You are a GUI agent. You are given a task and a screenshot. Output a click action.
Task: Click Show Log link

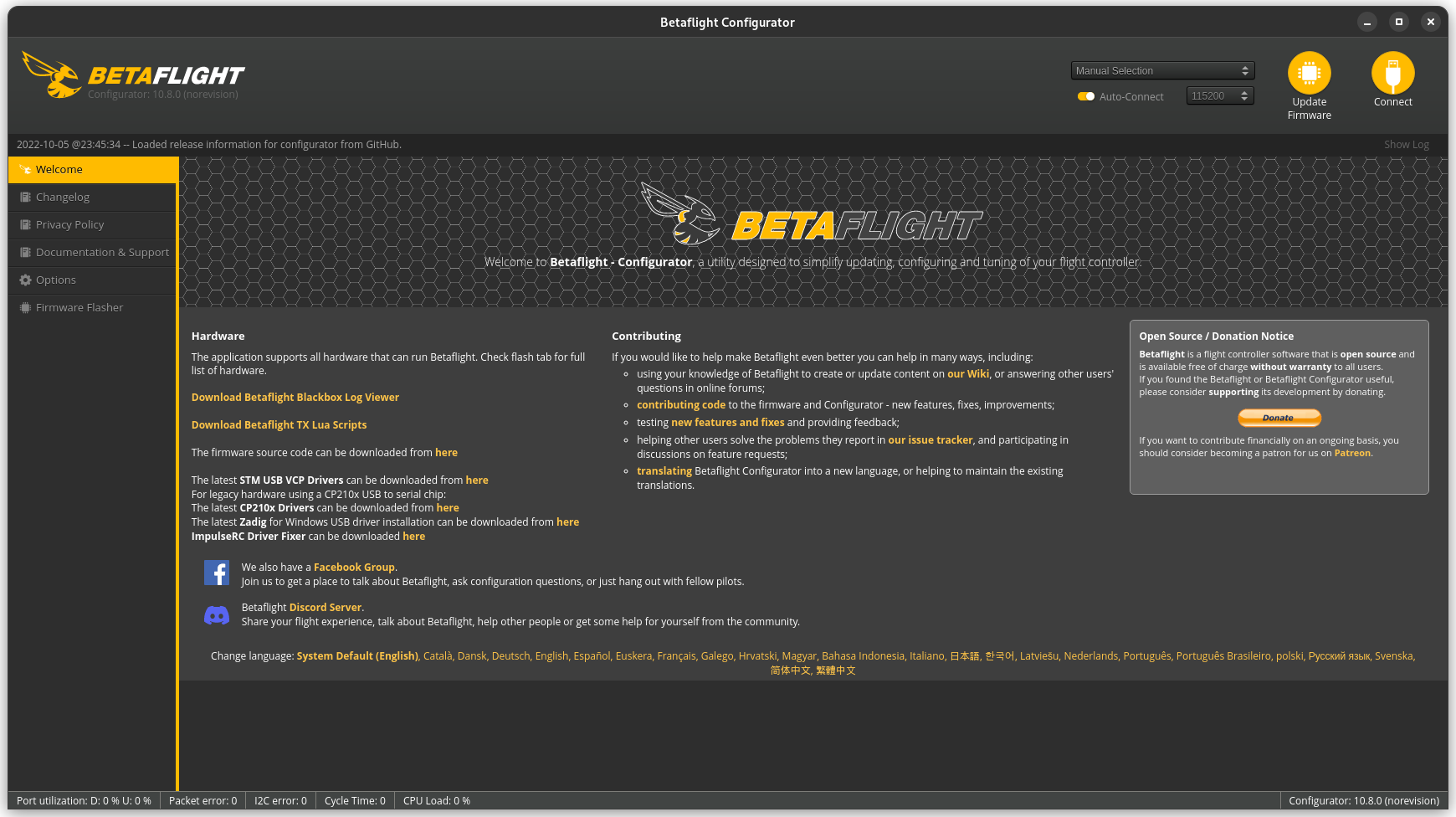pyautogui.click(x=1406, y=144)
